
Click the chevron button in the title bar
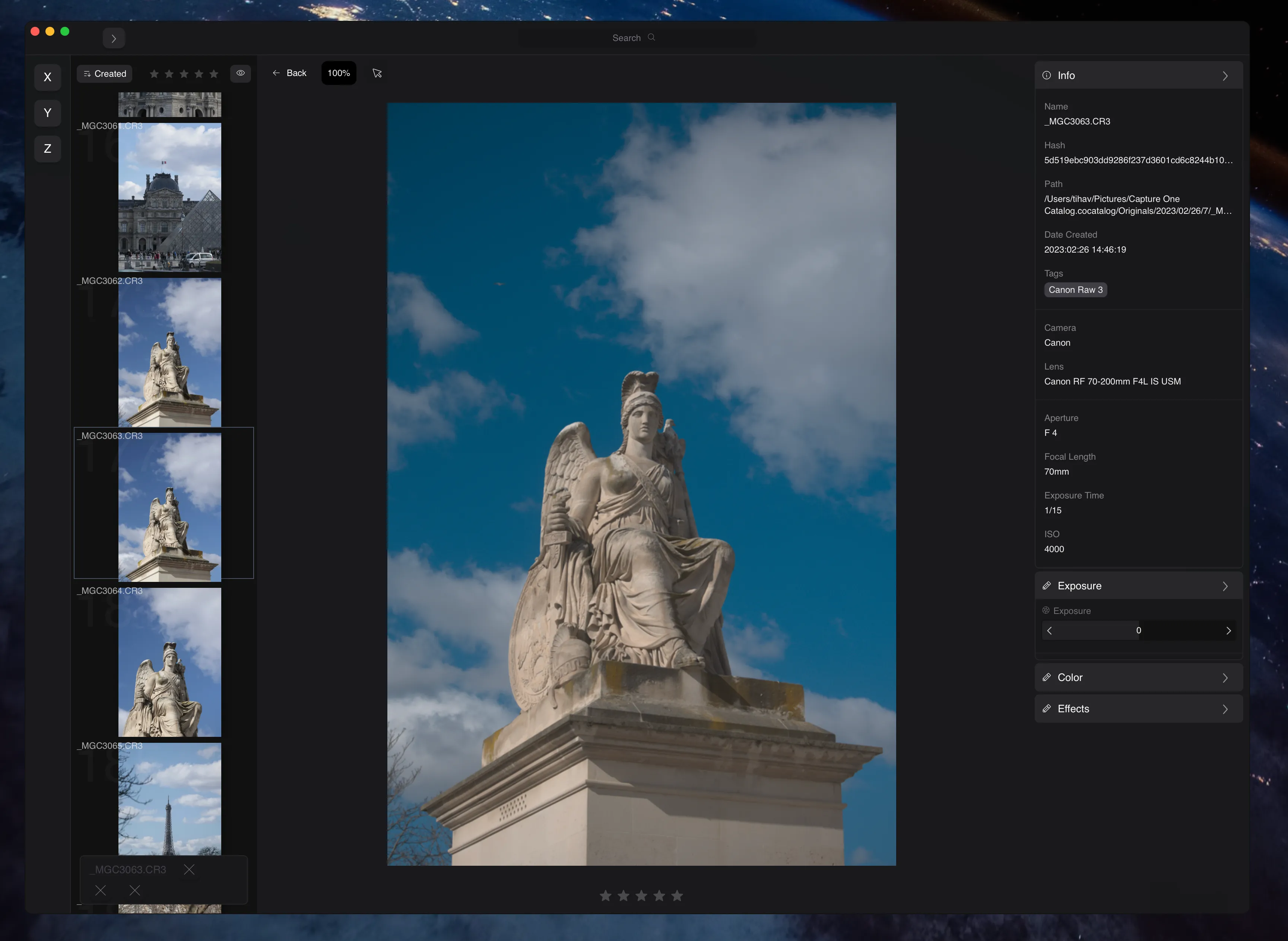point(114,38)
